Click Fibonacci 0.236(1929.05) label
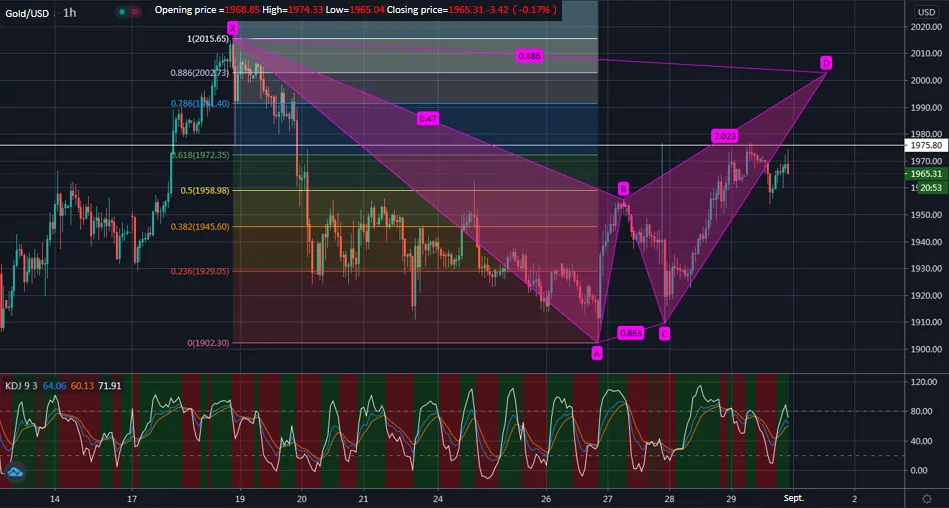Image resolution: width=949 pixels, height=508 pixels. (x=200, y=271)
